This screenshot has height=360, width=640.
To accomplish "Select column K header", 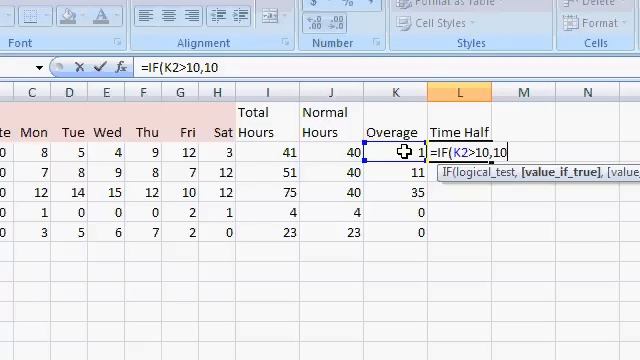I will 396,93.
